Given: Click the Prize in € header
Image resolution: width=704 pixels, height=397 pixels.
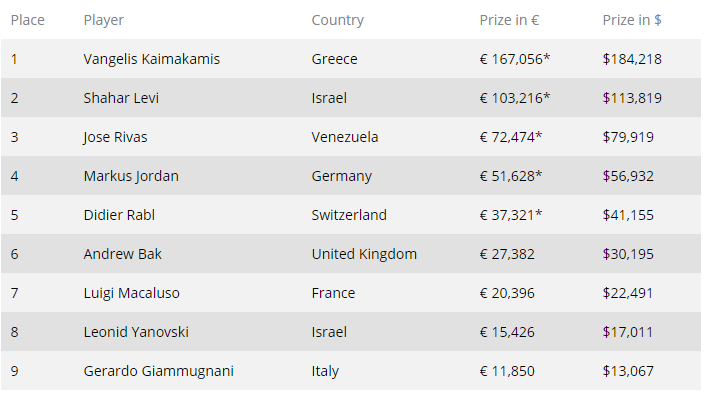Looking at the screenshot, I should (509, 20).
